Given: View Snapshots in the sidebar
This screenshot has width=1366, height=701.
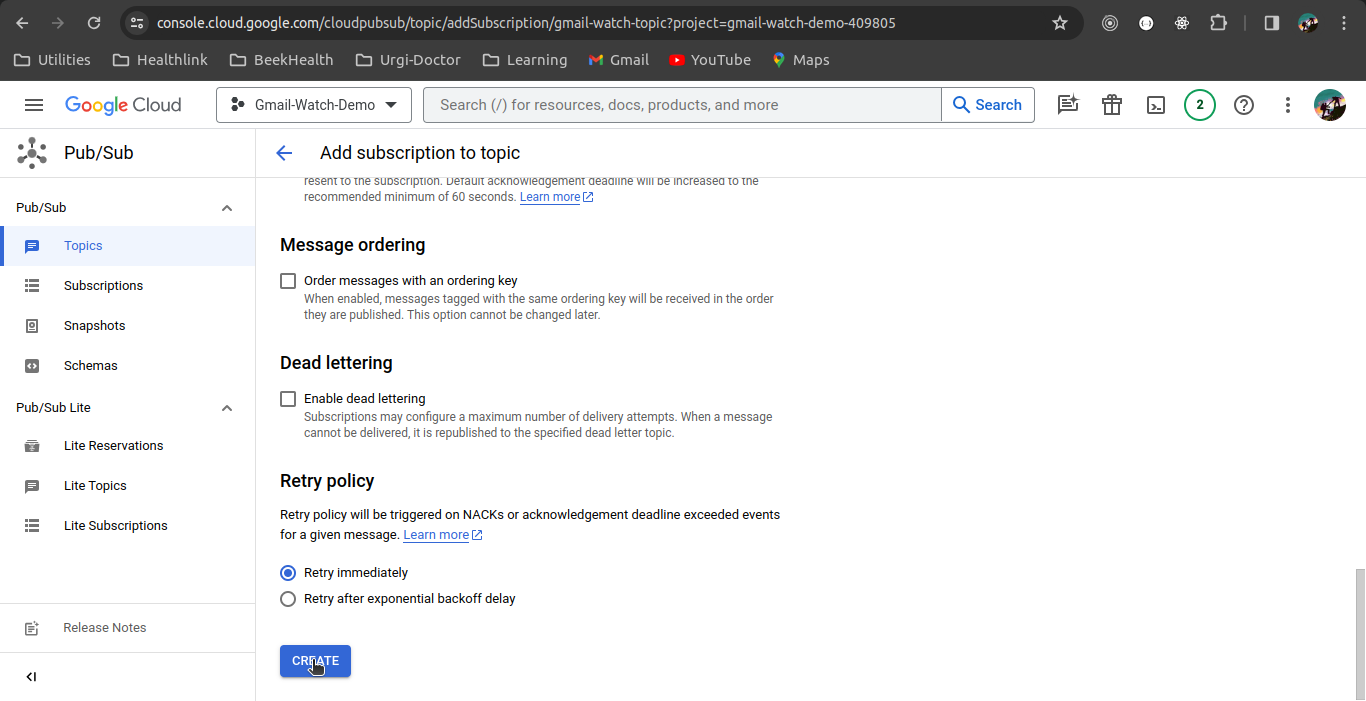Looking at the screenshot, I should [94, 325].
